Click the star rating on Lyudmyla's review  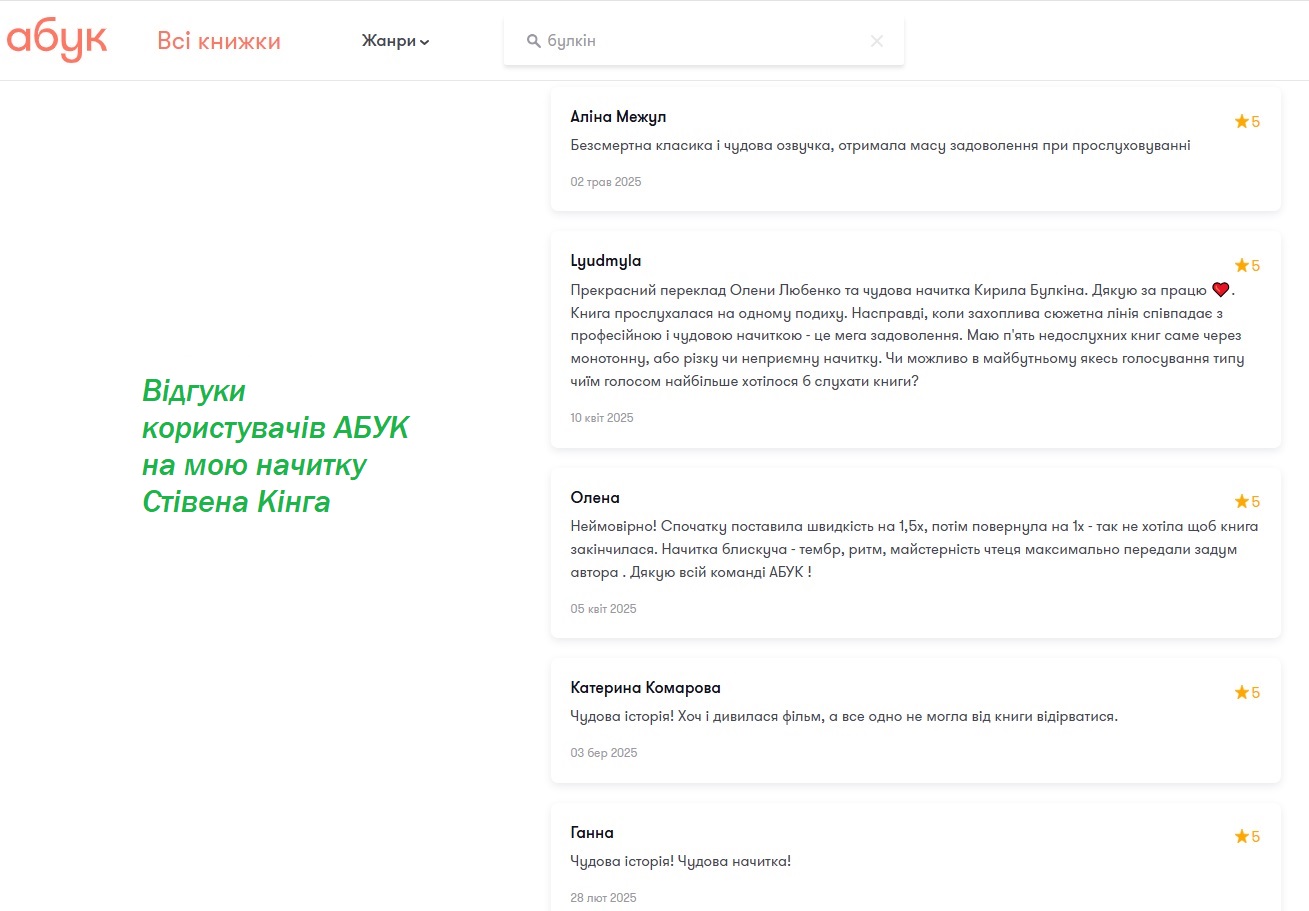(1247, 265)
